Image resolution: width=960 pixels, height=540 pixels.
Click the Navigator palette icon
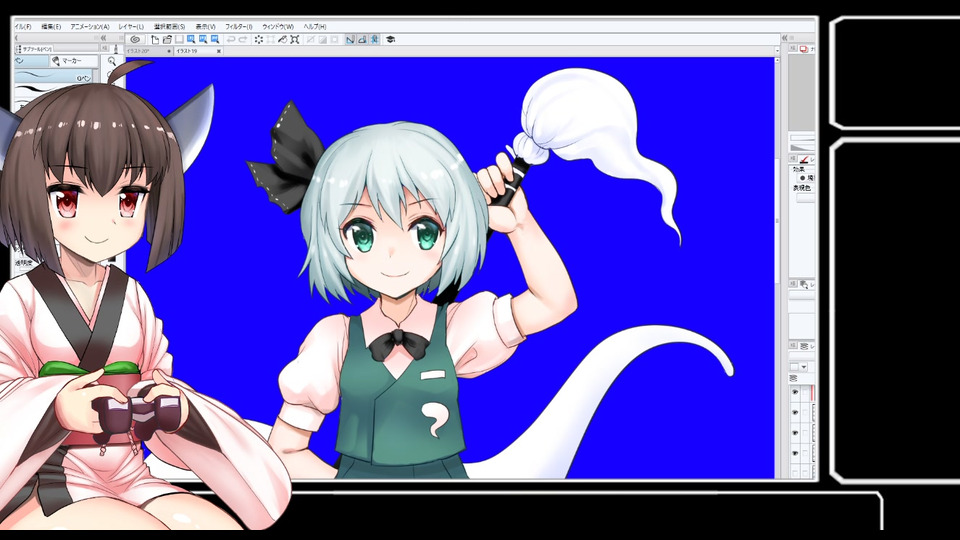tap(804, 48)
